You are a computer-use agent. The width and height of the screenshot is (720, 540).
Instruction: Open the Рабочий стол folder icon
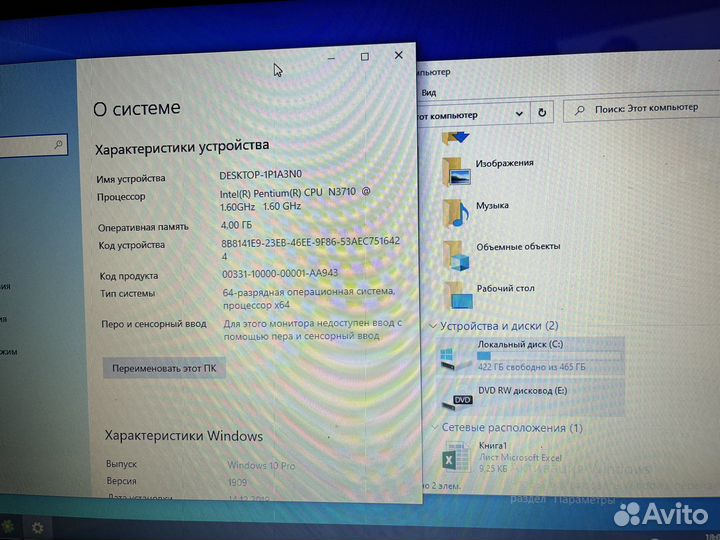pyautogui.click(x=458, y=296)
